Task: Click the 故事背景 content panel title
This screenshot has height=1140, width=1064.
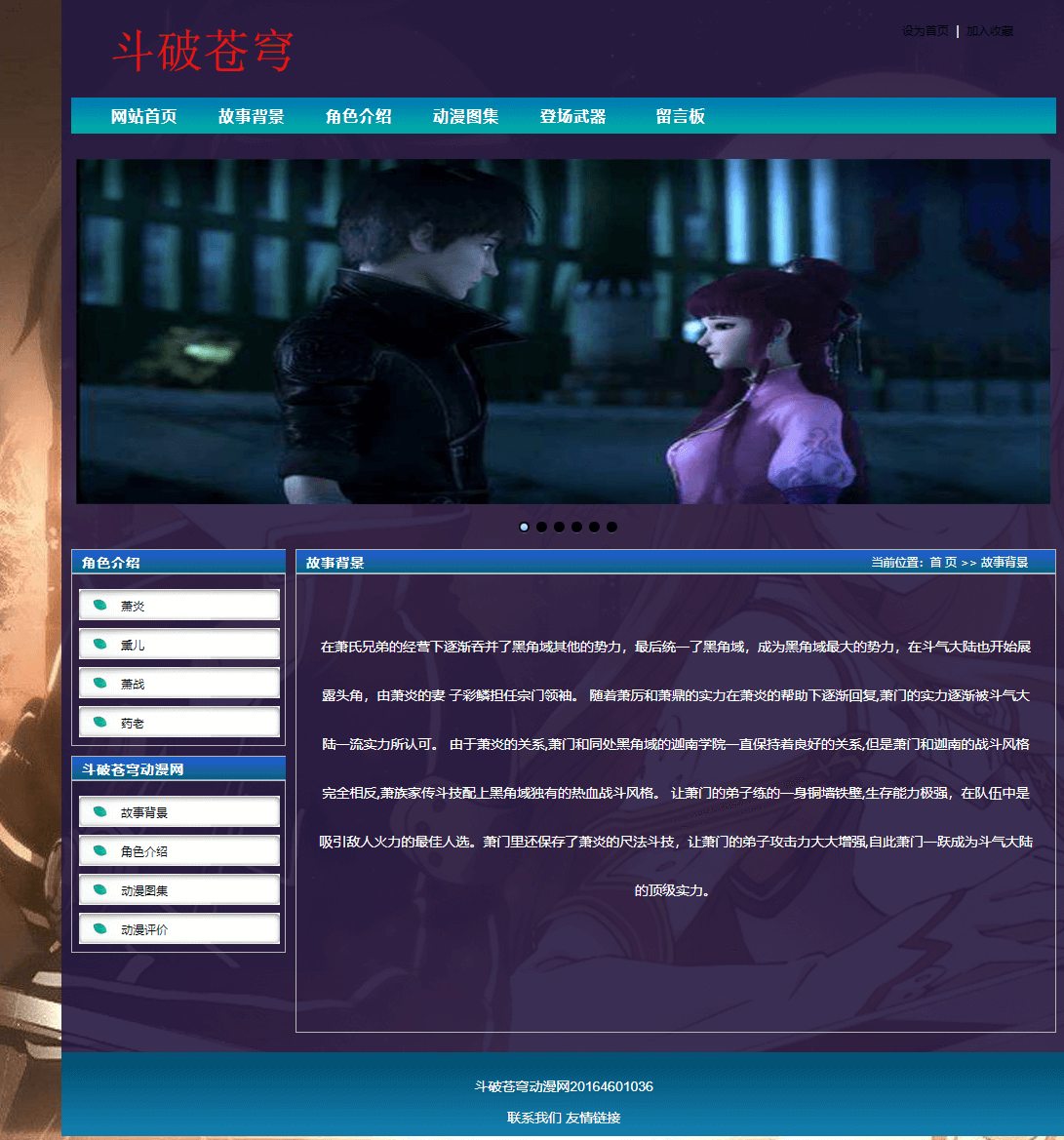Action: tap(335, 562)
